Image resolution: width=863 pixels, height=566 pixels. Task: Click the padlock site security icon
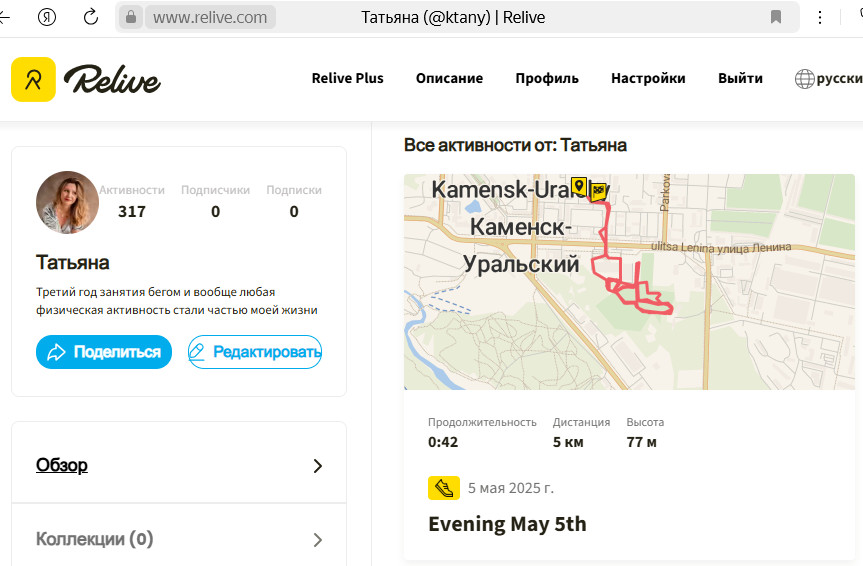[x=131, y=17]
